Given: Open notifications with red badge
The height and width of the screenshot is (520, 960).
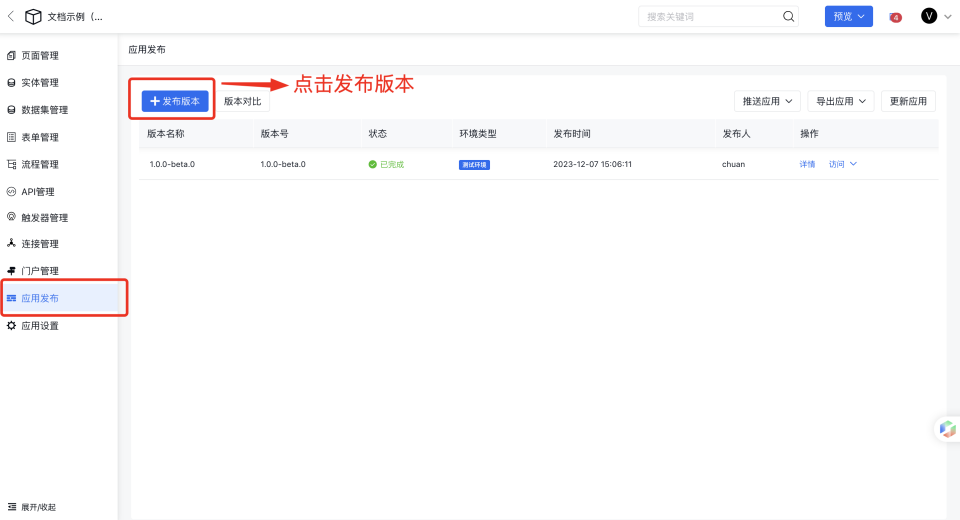Looking at the screenshot, I should pyautogui.click(x=894, y=17).
